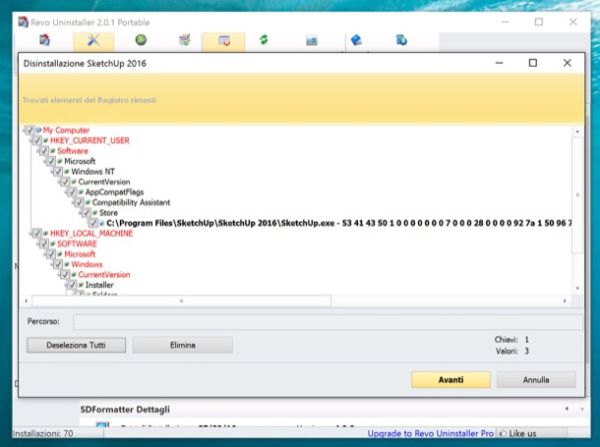Collapse the AppCompatFlags tree branch
The height and width of the screenshot is (447, 600).
(x=66, y=192)
